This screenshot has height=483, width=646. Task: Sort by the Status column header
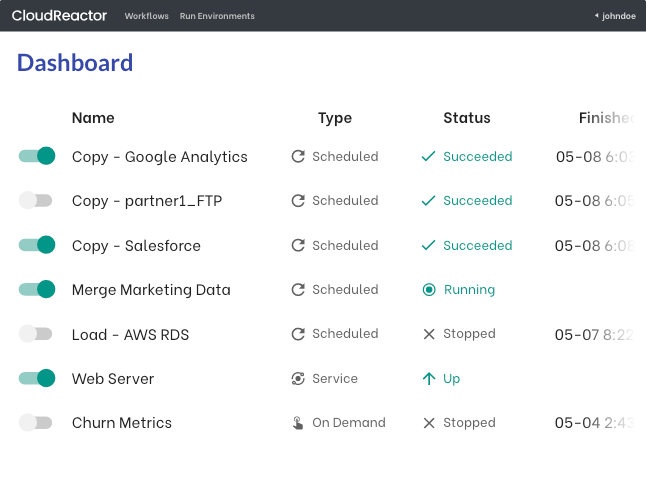point(467,118)
